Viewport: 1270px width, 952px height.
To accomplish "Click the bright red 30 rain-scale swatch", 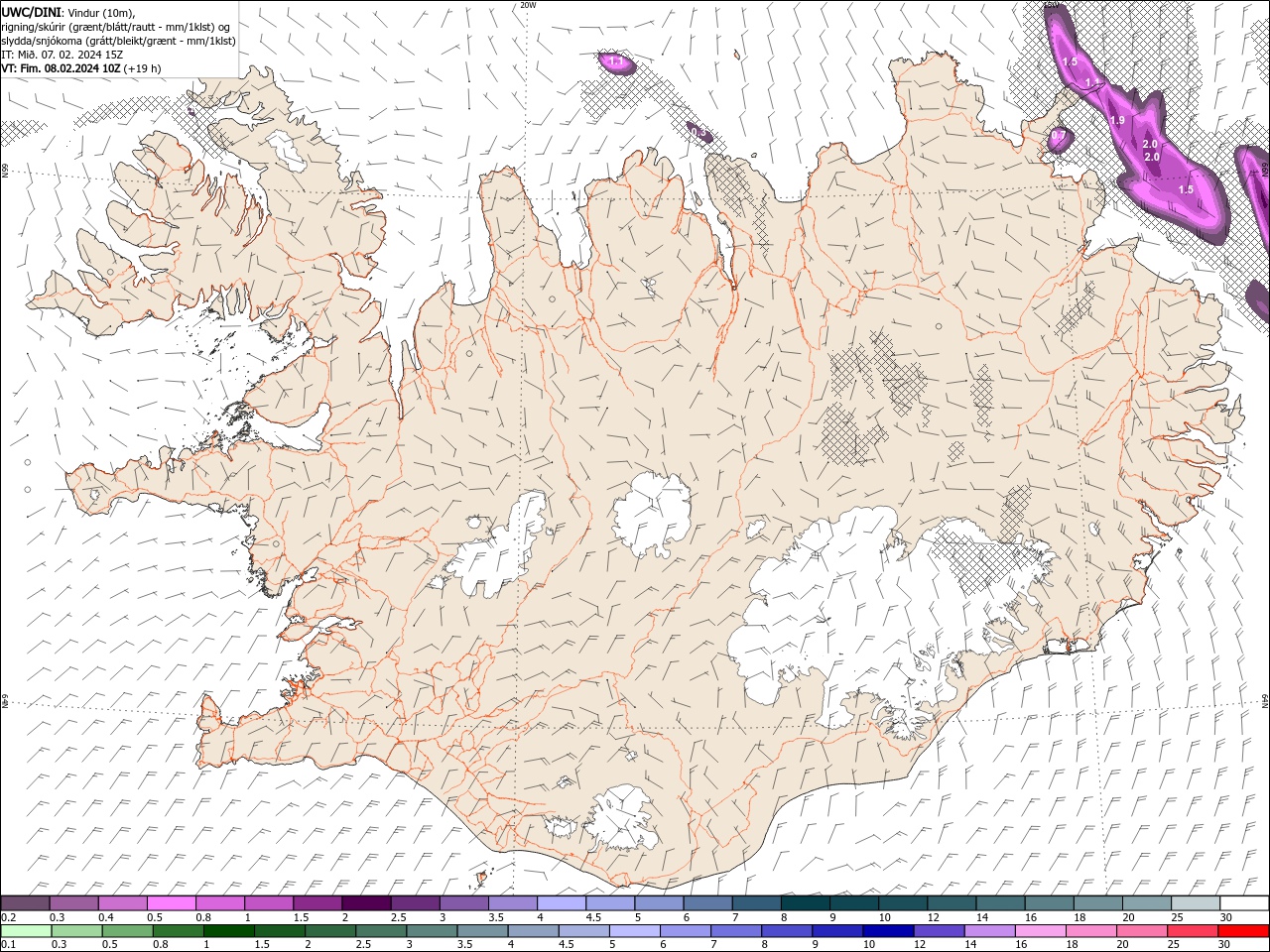I will (x=1244, y=931).
